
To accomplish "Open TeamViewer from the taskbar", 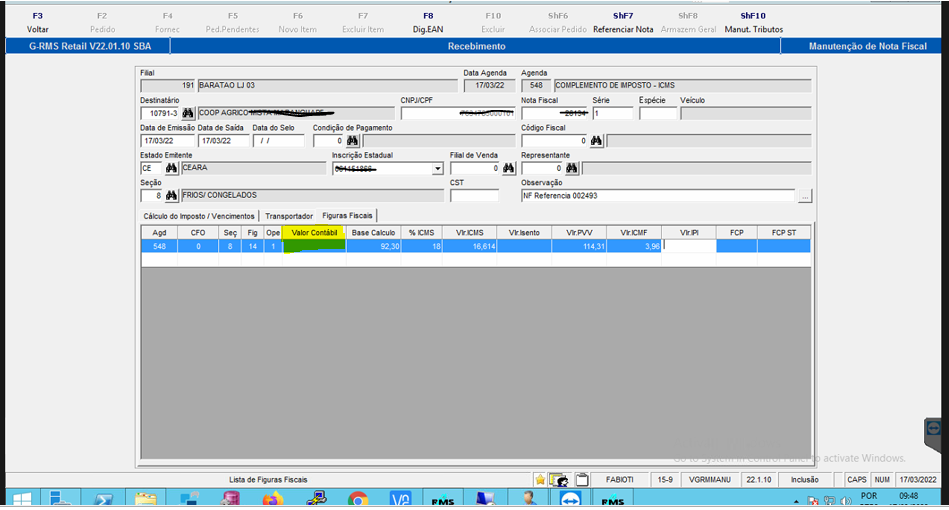I will (x=570, y=500).
